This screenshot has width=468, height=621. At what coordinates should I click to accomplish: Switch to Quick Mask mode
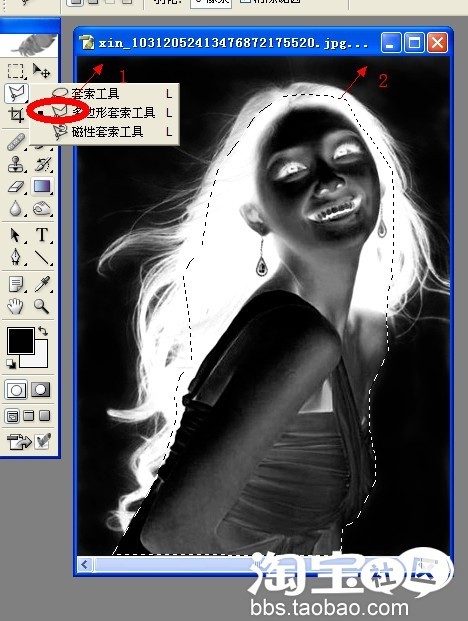pyautogui.click(x=41, y=390)
